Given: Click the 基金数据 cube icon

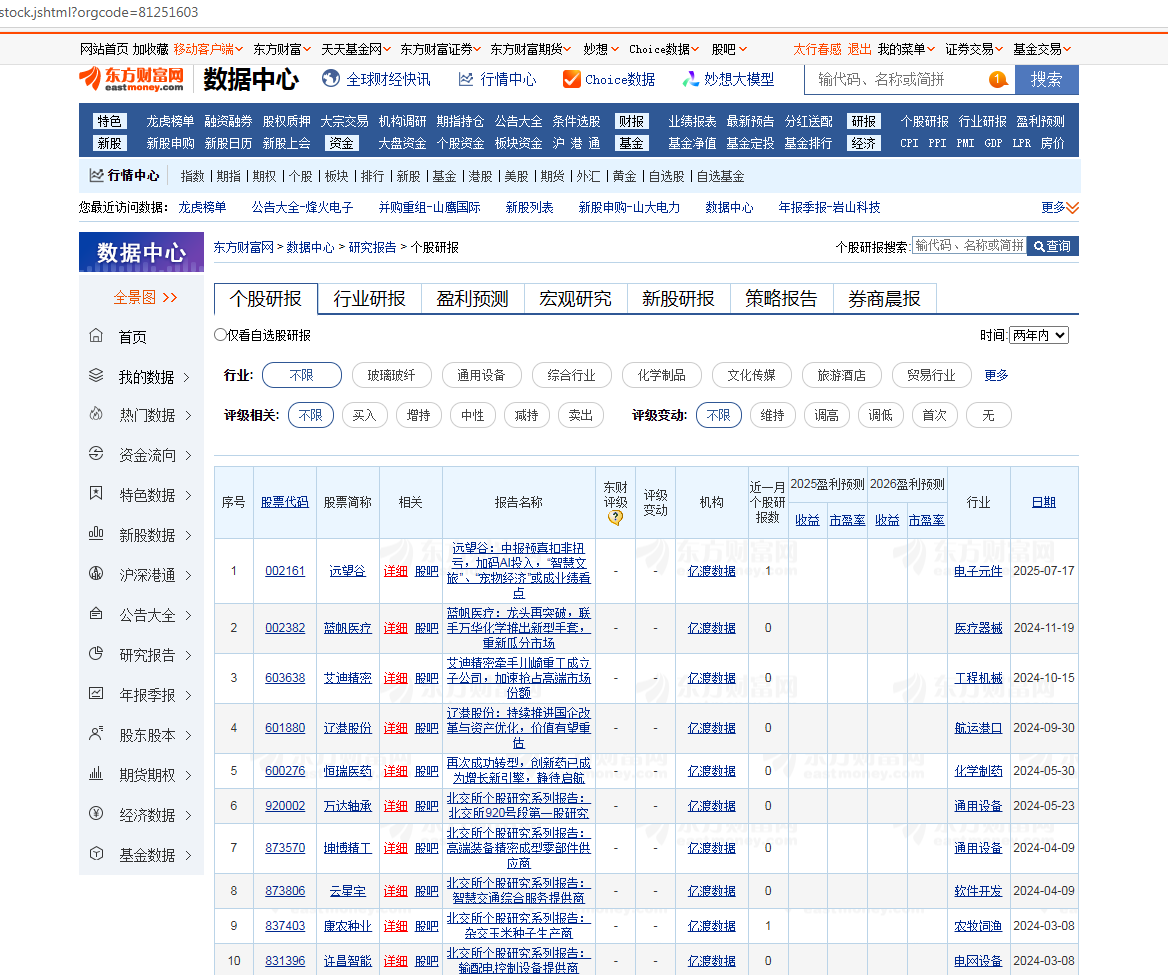Looking at the screenshot, I should coord(96,854).
